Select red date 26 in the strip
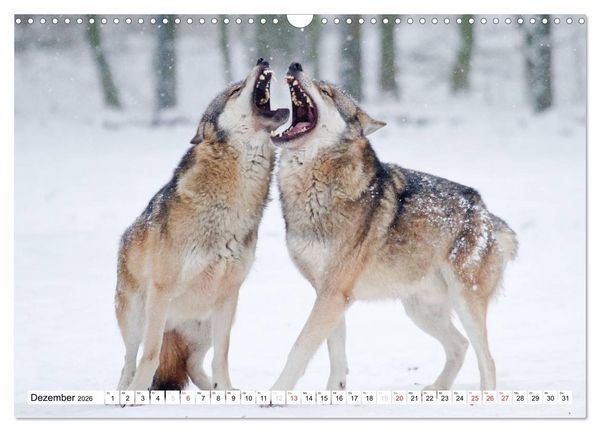 490,398
